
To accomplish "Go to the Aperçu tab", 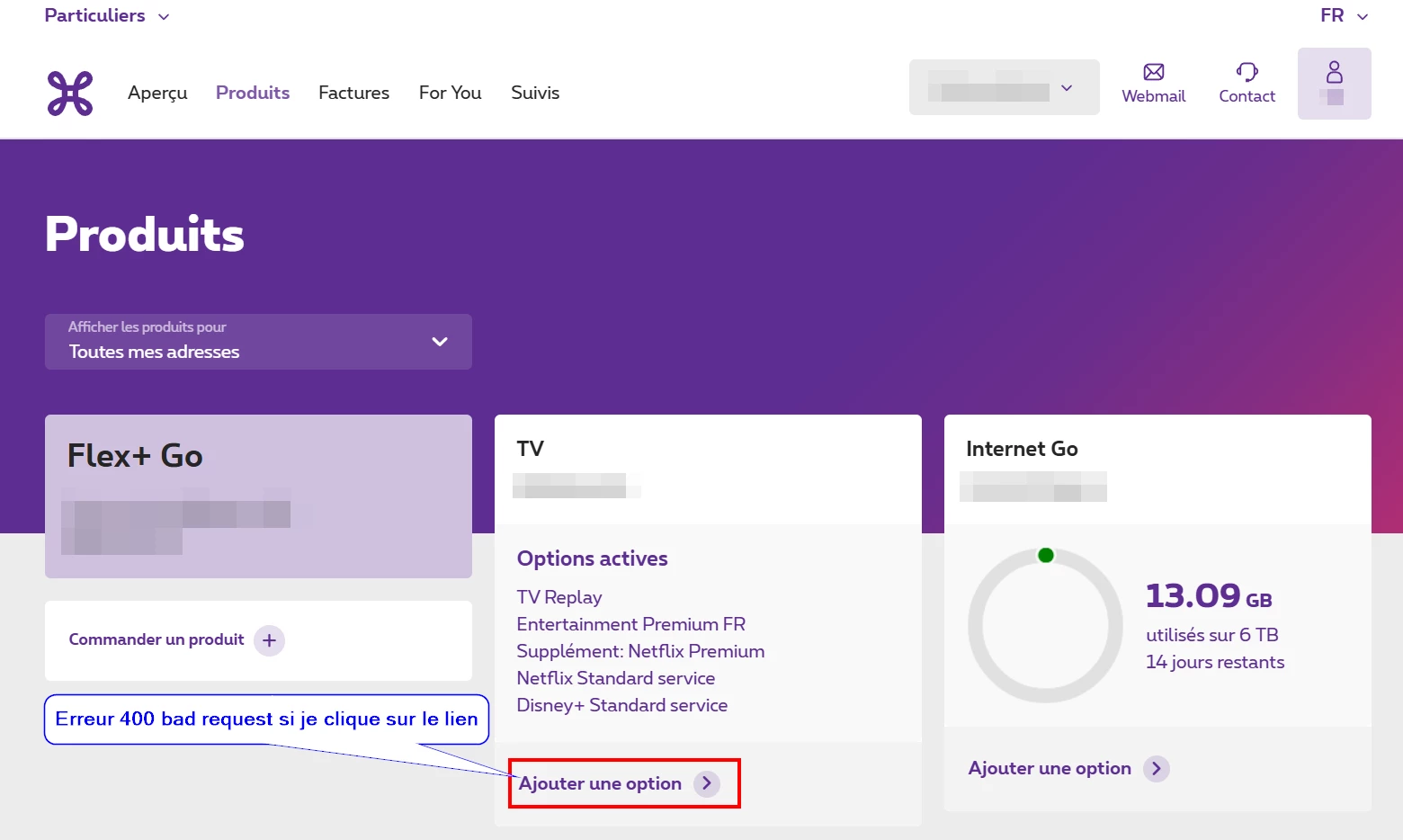I will pos(157,93).
